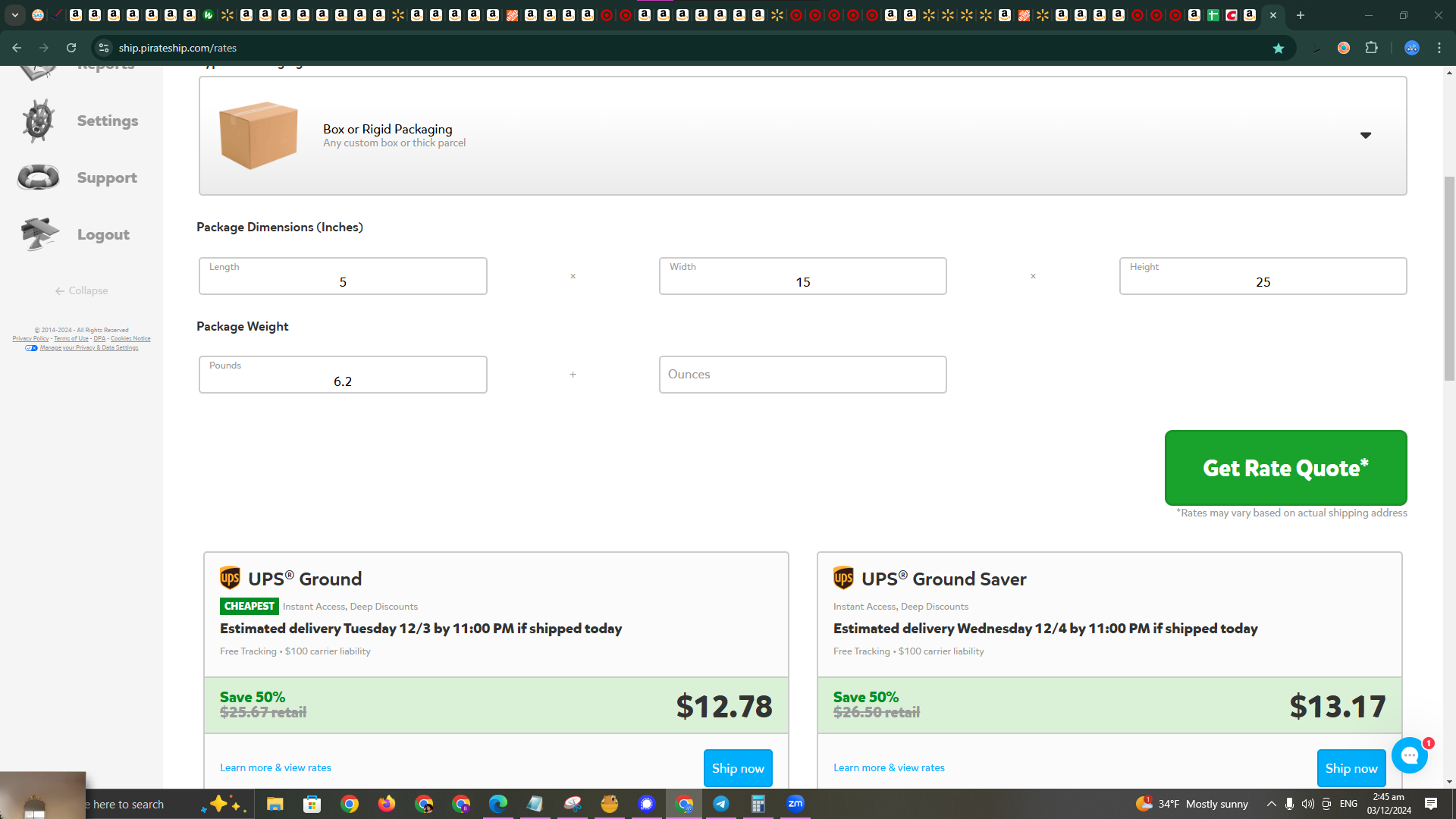Open the Calculator app from the taskbar
Image resolution: width=1456 pixels, height=819 pixels.
pyautogui.click(x=758, y=804)
